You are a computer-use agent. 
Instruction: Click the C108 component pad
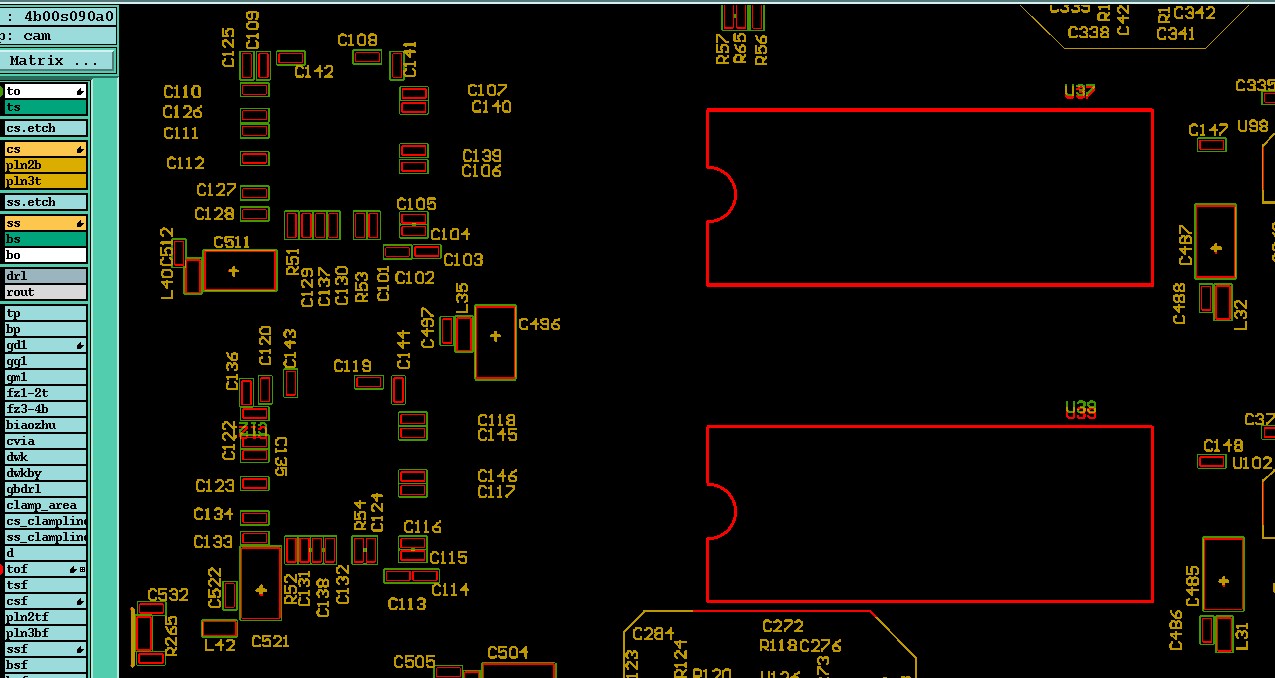pyautogui.click(x=367, y=57)
